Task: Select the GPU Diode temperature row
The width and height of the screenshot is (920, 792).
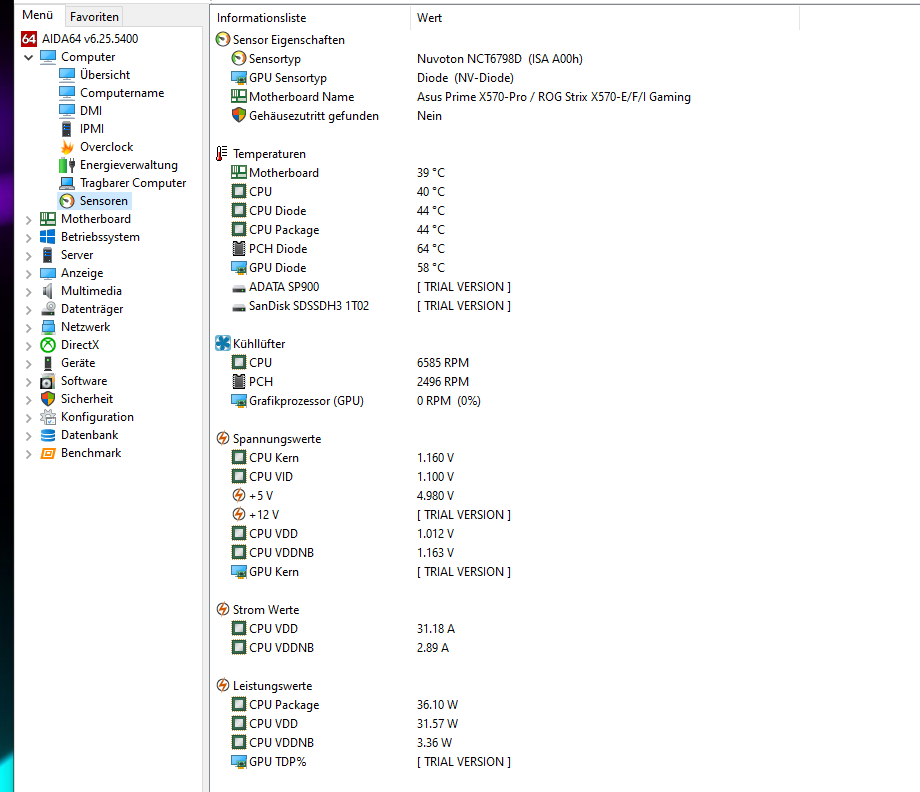Action: point(337,268)
